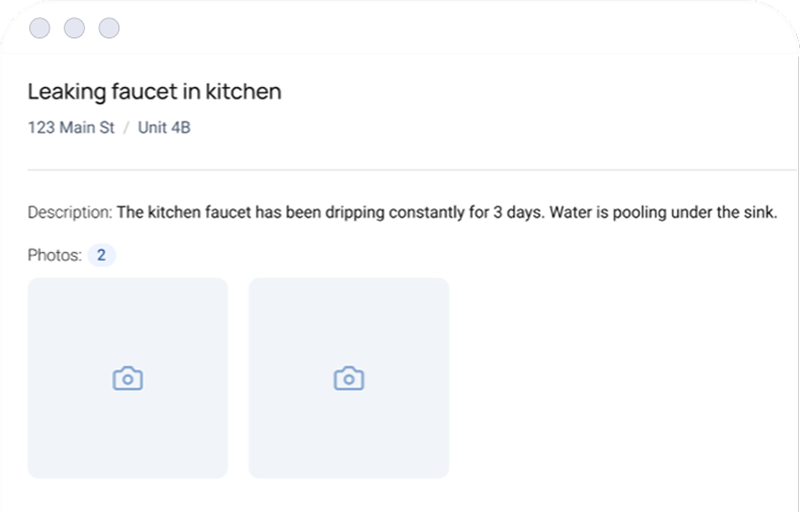Click the photo count badge showing 2
Screen dimensions: 801x512
[x=101, y=255]
